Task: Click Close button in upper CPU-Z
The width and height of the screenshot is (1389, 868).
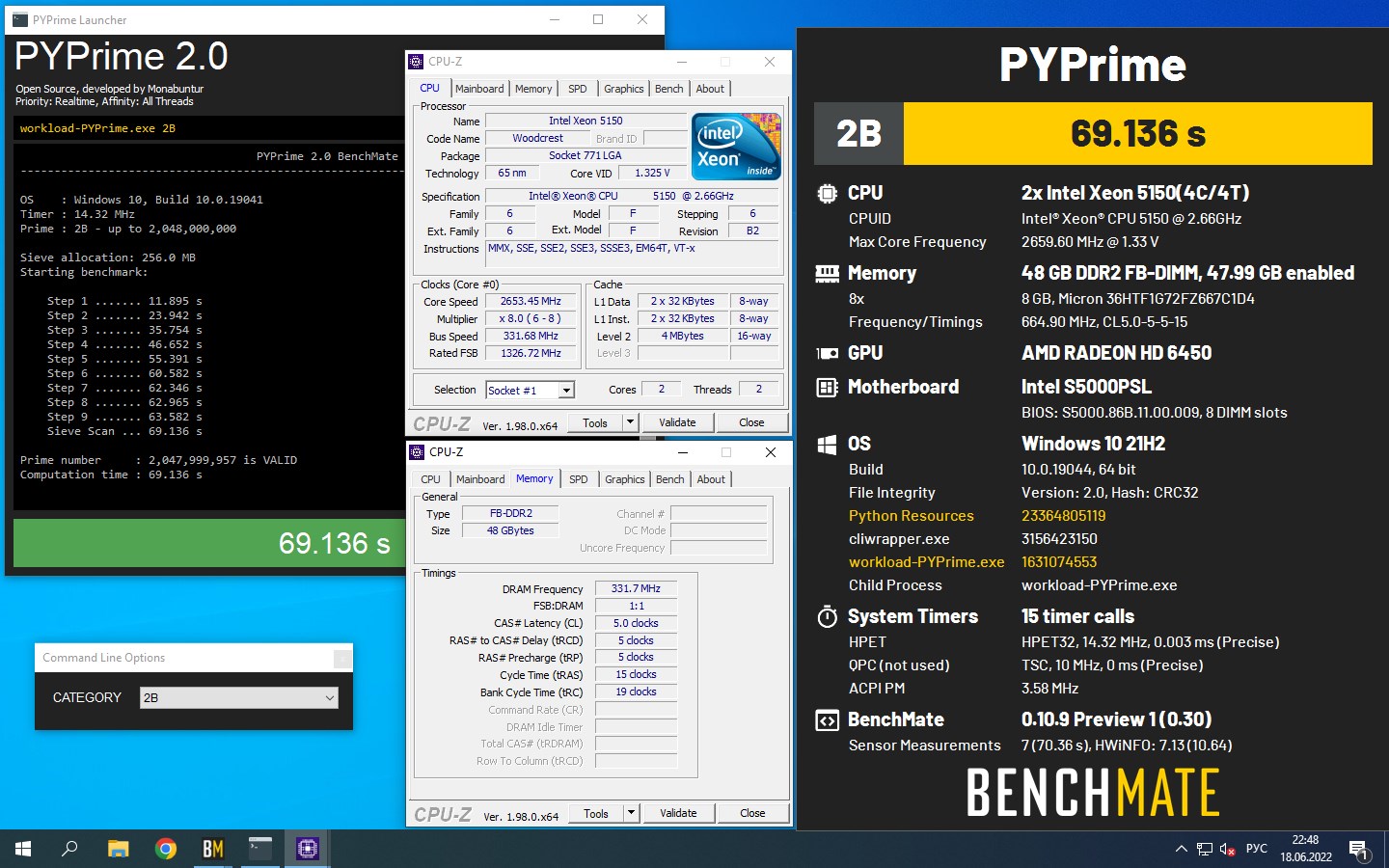Action: (x=751, y=422)
